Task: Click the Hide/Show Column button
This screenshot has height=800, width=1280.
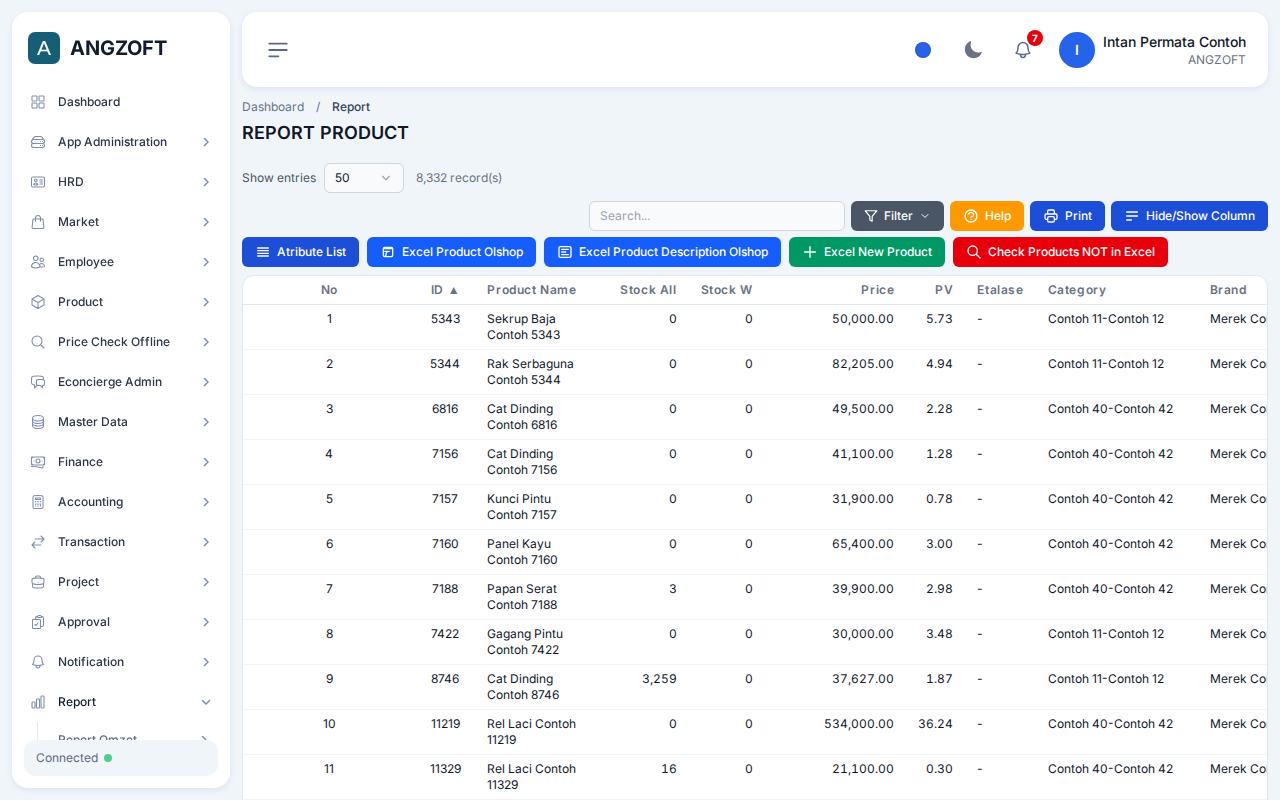Action: 1189,216
